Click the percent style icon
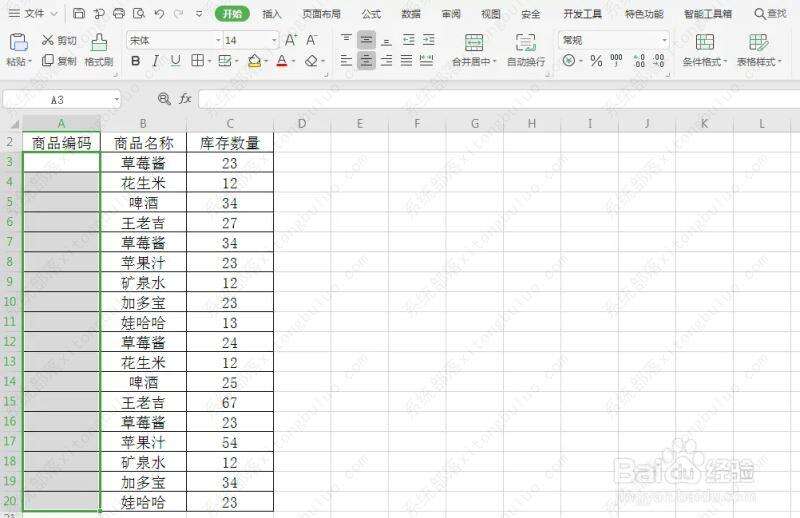The image size is (800, 518). (596, 61)
